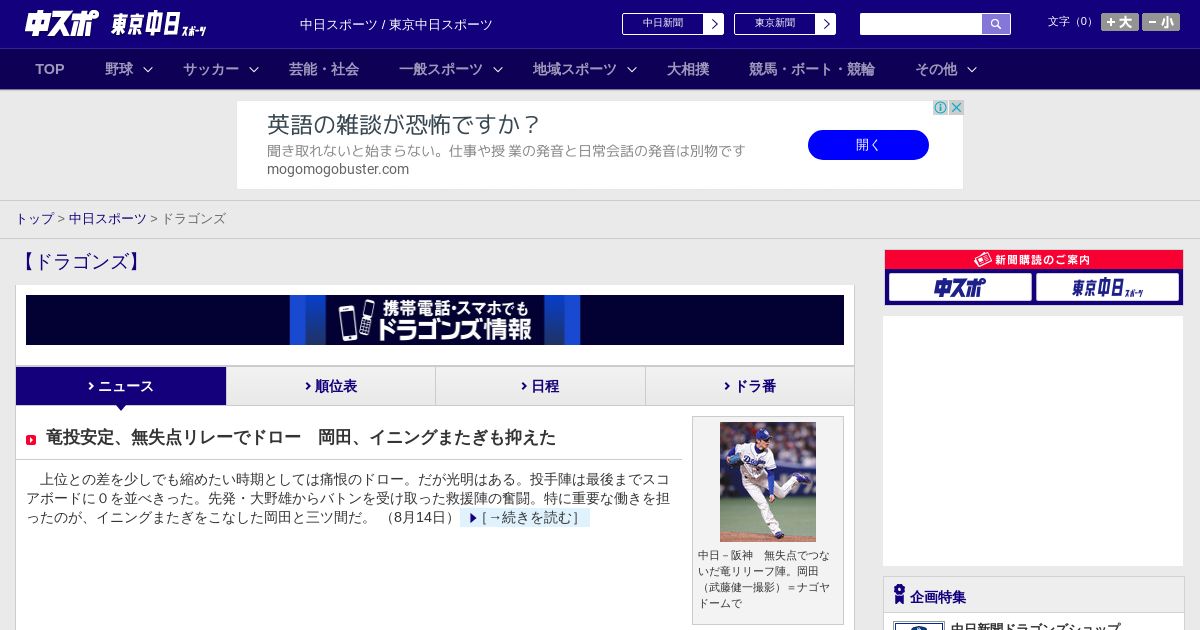Switch to the ドラ番 tab
Image resolution: width=1200 pixels, height=630 pixels.
[750, 386]
